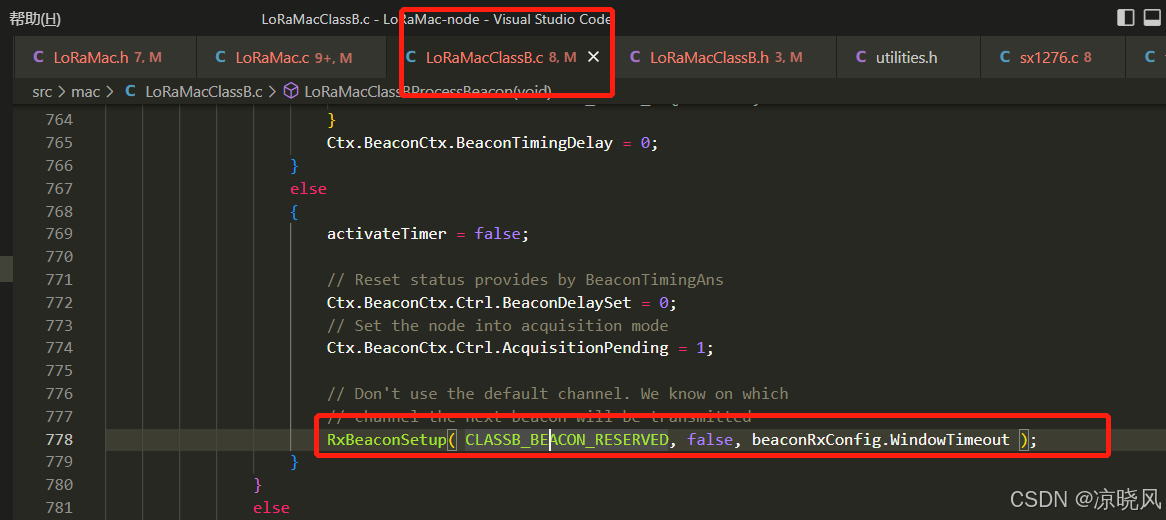Click line number 781 in gutter
1166x520 pixels.
pyautogui.click(x=59, y=507)
